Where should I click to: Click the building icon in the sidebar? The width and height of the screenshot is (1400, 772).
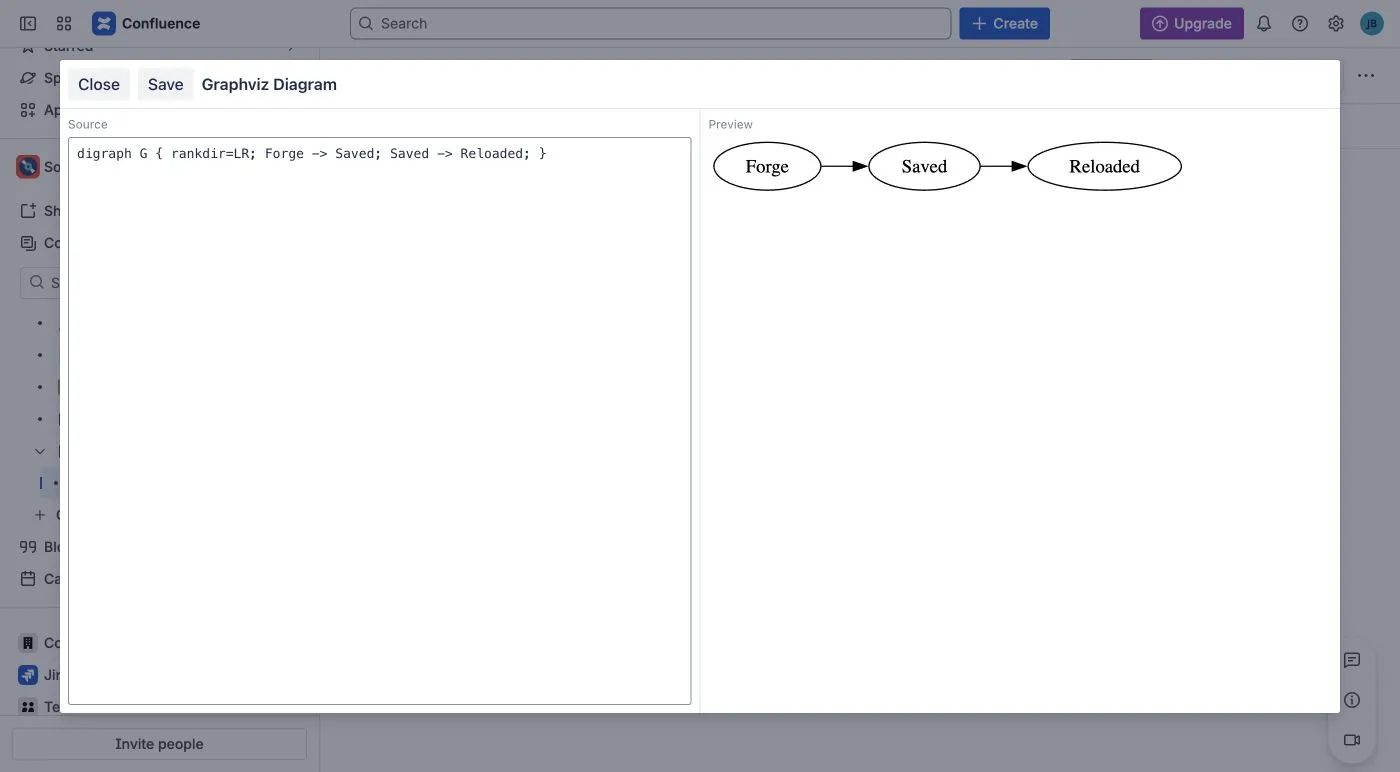pos(28,643)
